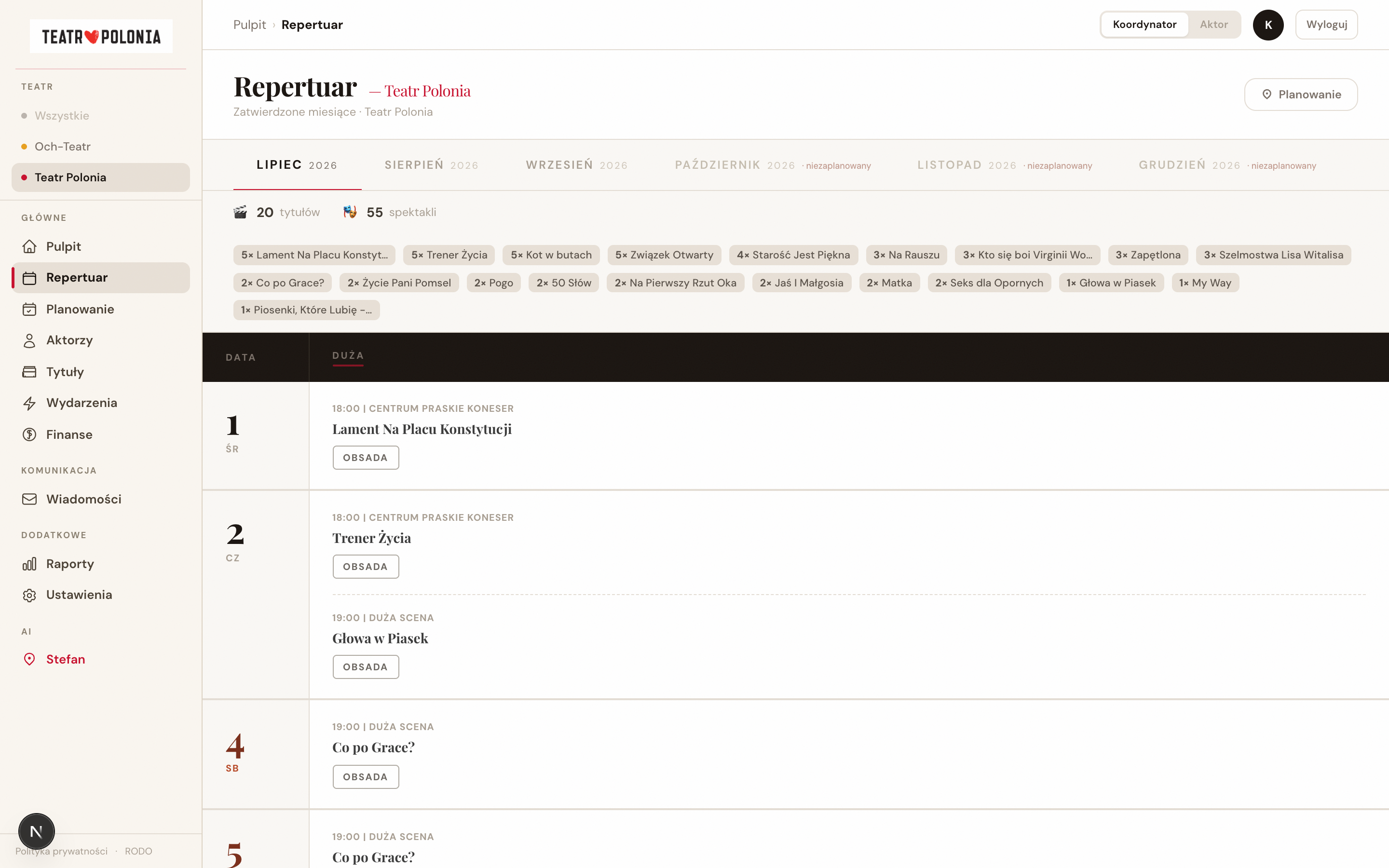1389x868 pixels.
Task: Click the Planowanie button in page header
Action: (1301, 95)
